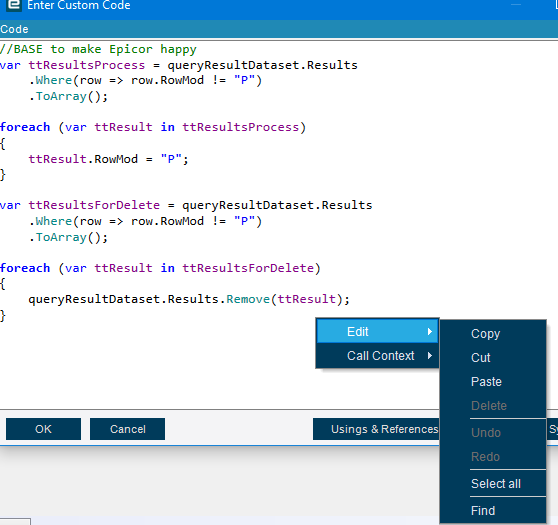
Task: Select the greyed Redo menu entry
Action: coord(485,456)
